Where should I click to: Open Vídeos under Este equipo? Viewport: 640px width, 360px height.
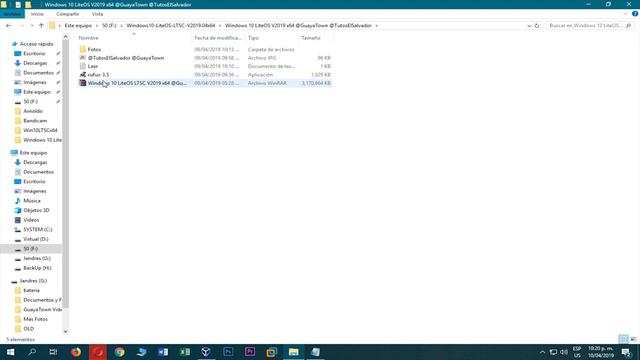point(31,220)
